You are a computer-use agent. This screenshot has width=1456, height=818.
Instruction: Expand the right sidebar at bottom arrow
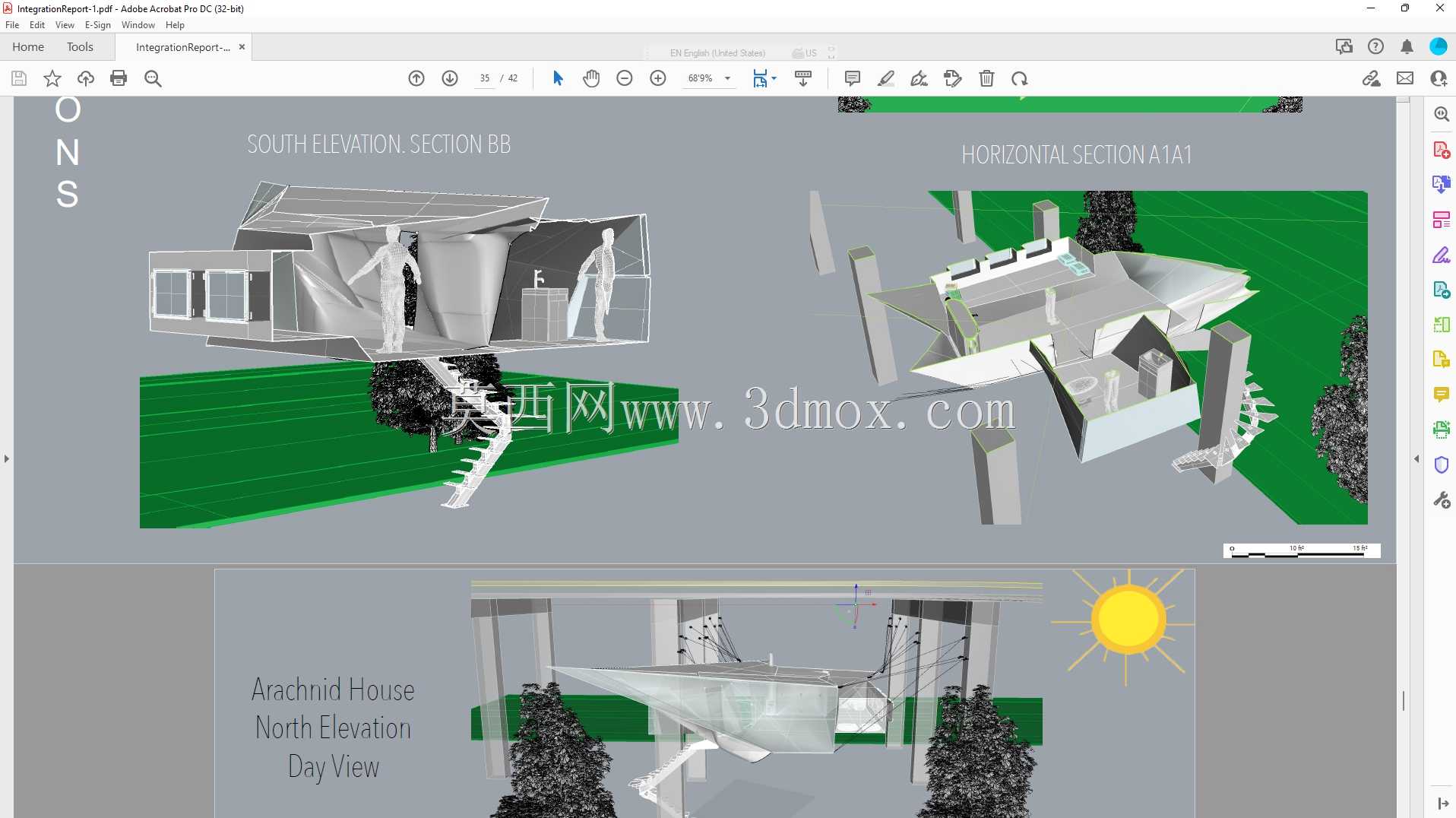tap(1442, 804)
